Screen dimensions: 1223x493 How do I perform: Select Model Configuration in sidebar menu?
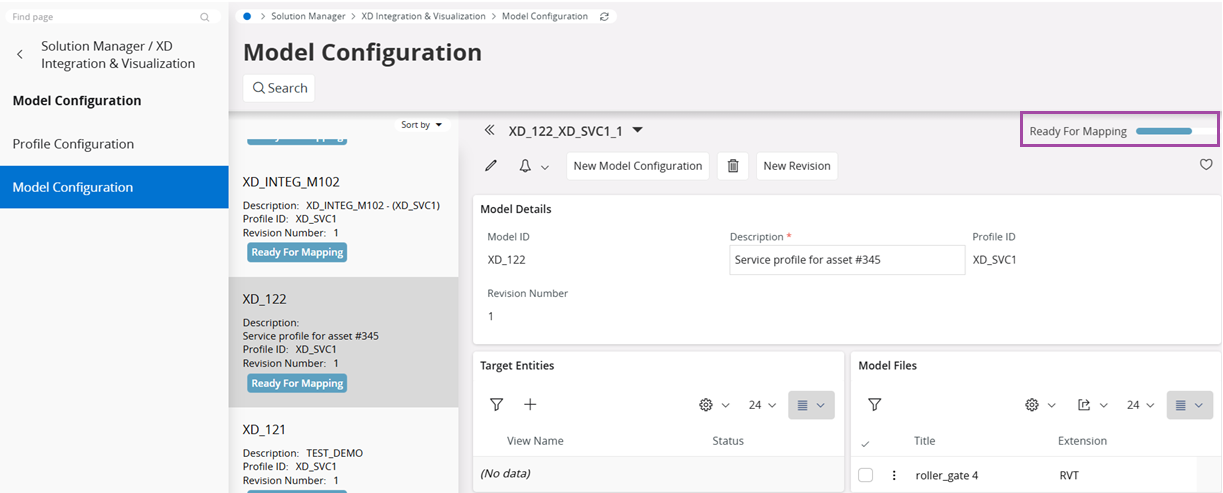[x=72, y=187]
